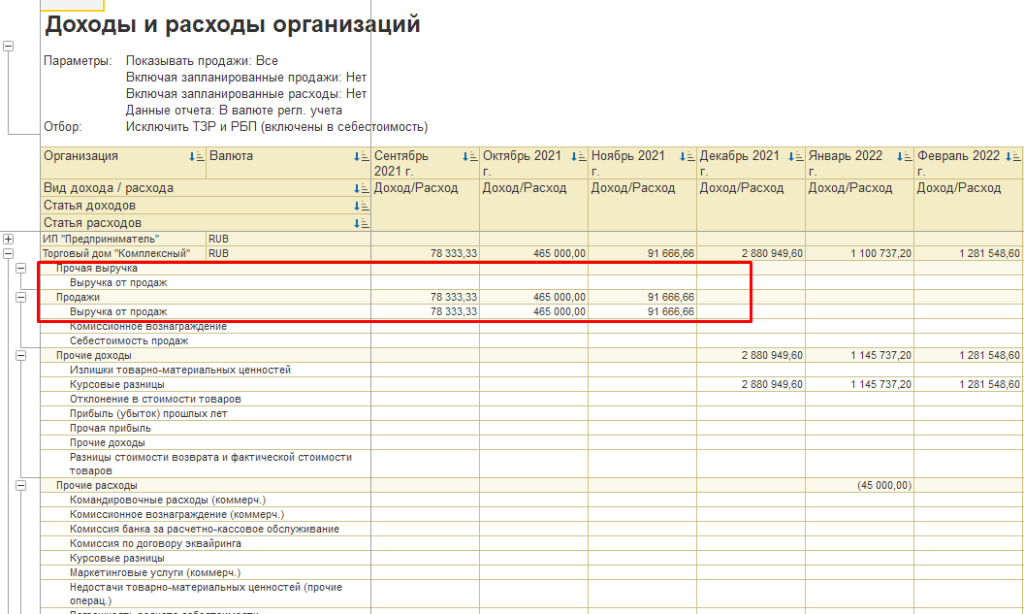Image resolution: width=1024 pixels, height=614 pixels.
Task: Collapse Торговый дом "Комплексный" group
Action: click(8, 253)
